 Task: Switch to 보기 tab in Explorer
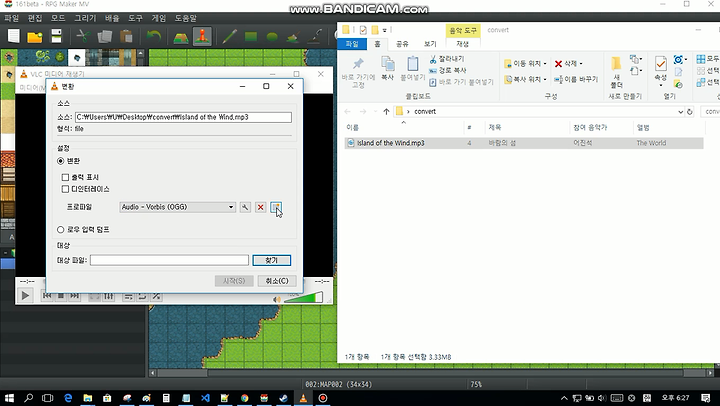tap(430, 44)
